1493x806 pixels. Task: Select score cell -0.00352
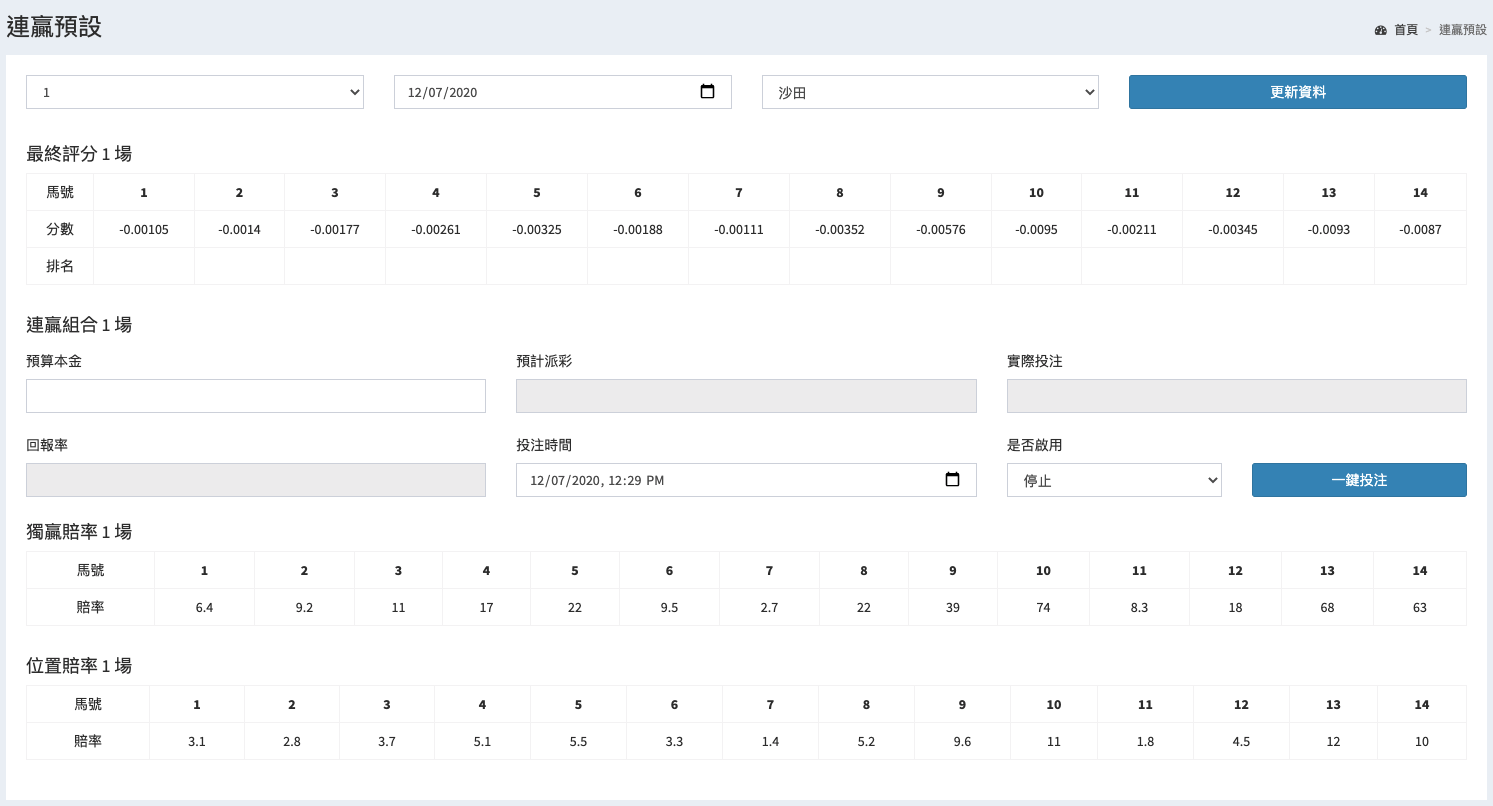click(840, 229)
